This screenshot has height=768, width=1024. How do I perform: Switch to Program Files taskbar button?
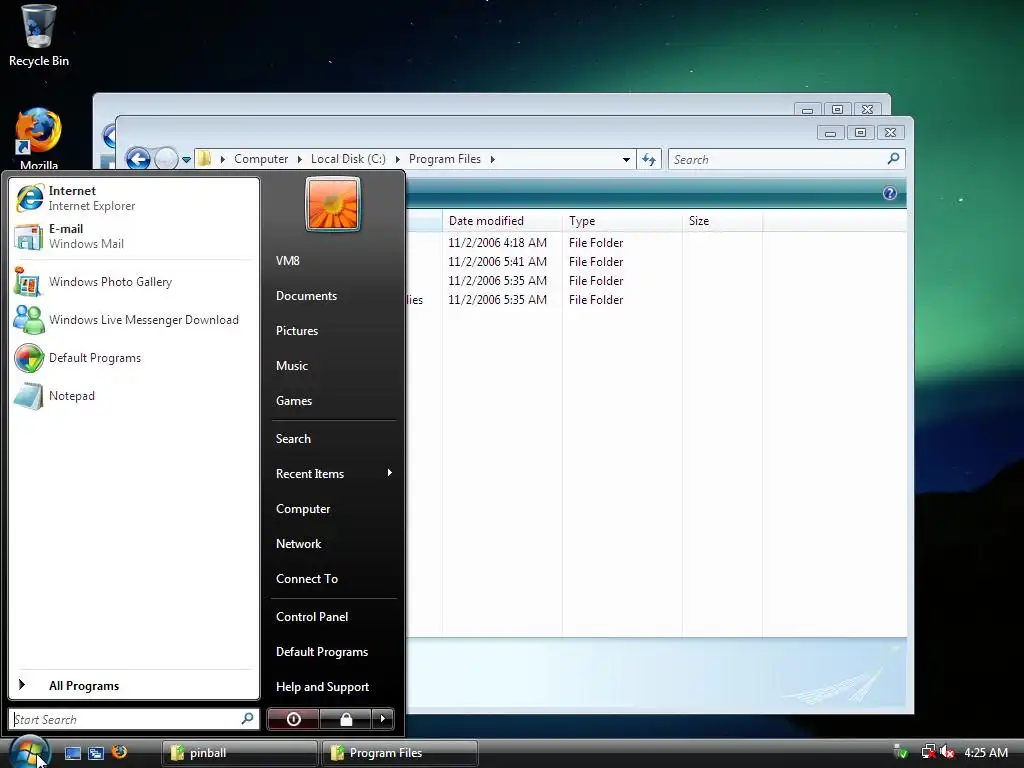click(x=400, y=753)
